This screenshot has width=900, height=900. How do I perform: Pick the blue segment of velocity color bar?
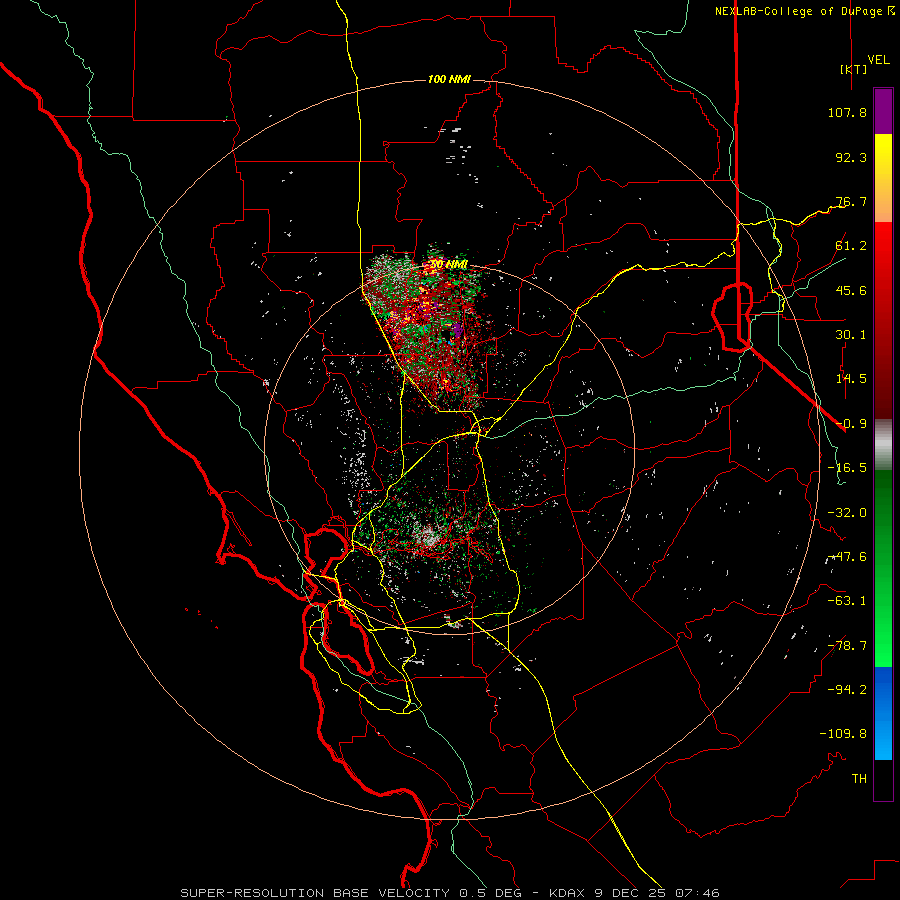(883, 713)
